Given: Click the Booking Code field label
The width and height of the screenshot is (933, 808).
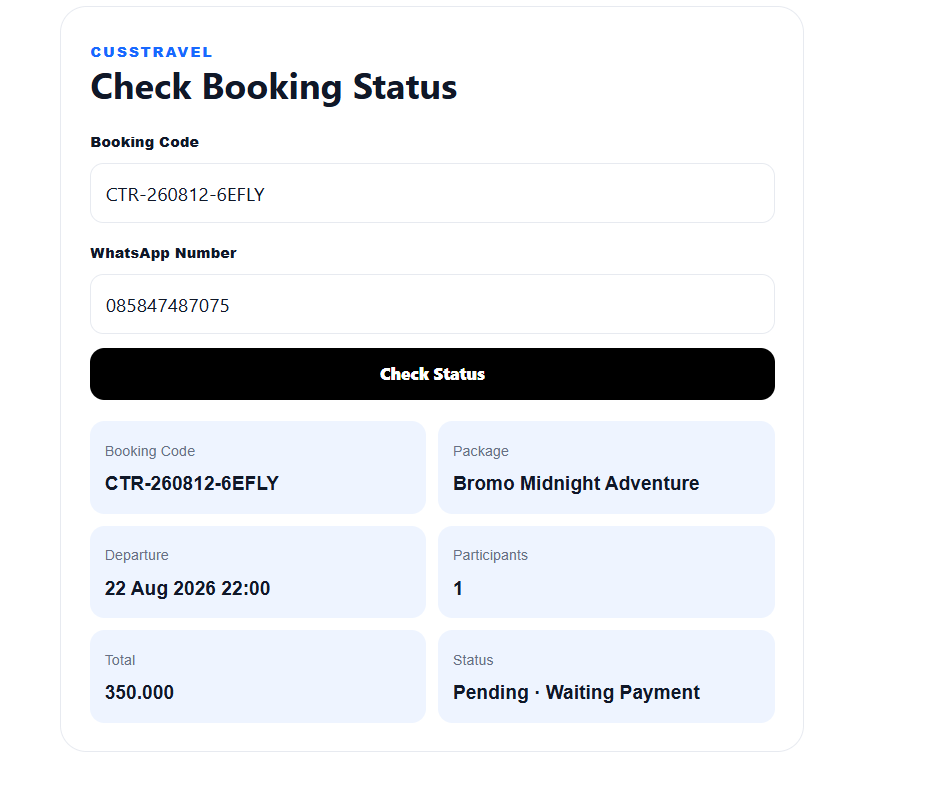Looking at the screenshot, I should click(145, 142).
